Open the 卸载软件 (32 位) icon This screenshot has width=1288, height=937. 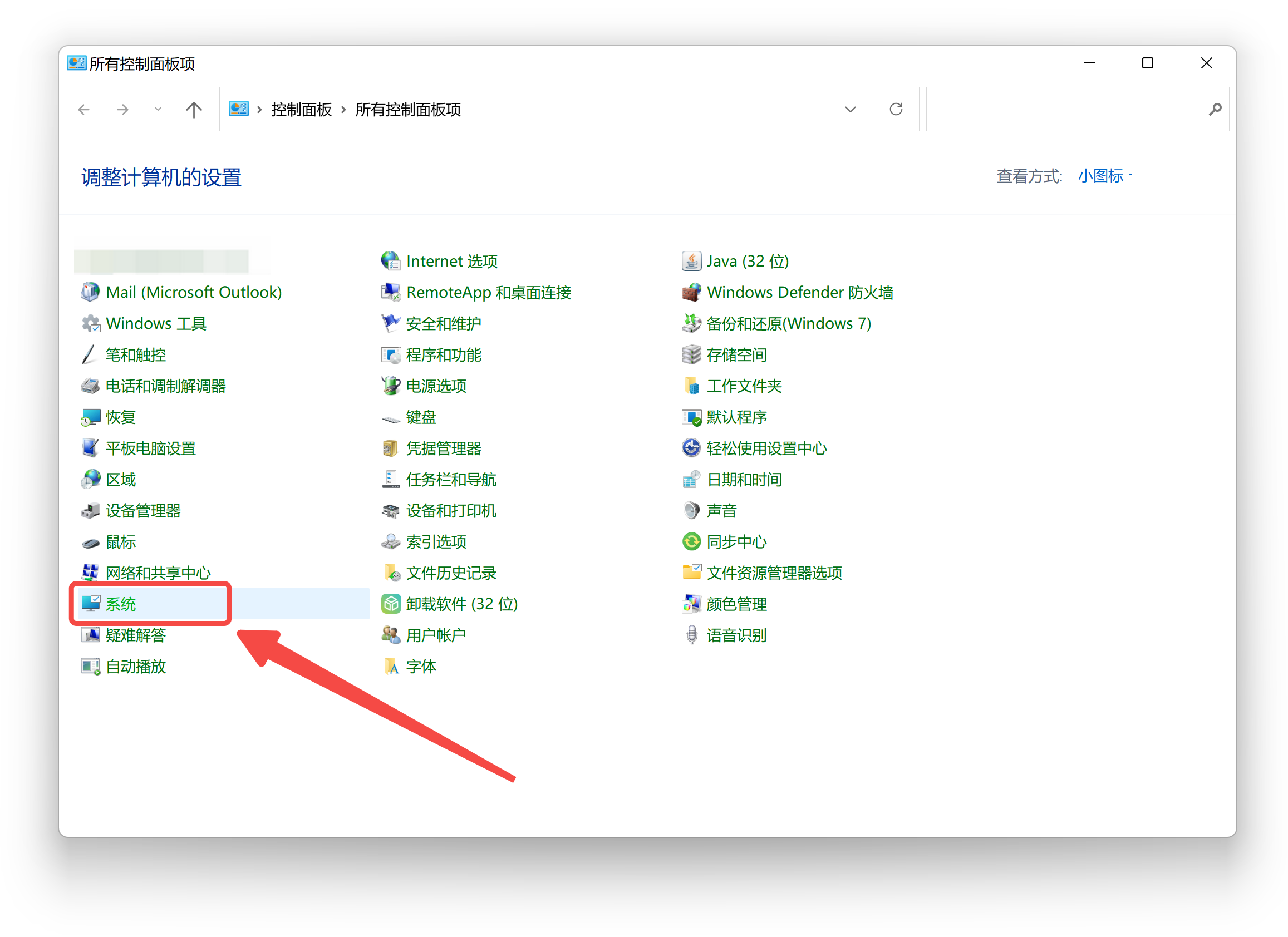coord(391,604)
